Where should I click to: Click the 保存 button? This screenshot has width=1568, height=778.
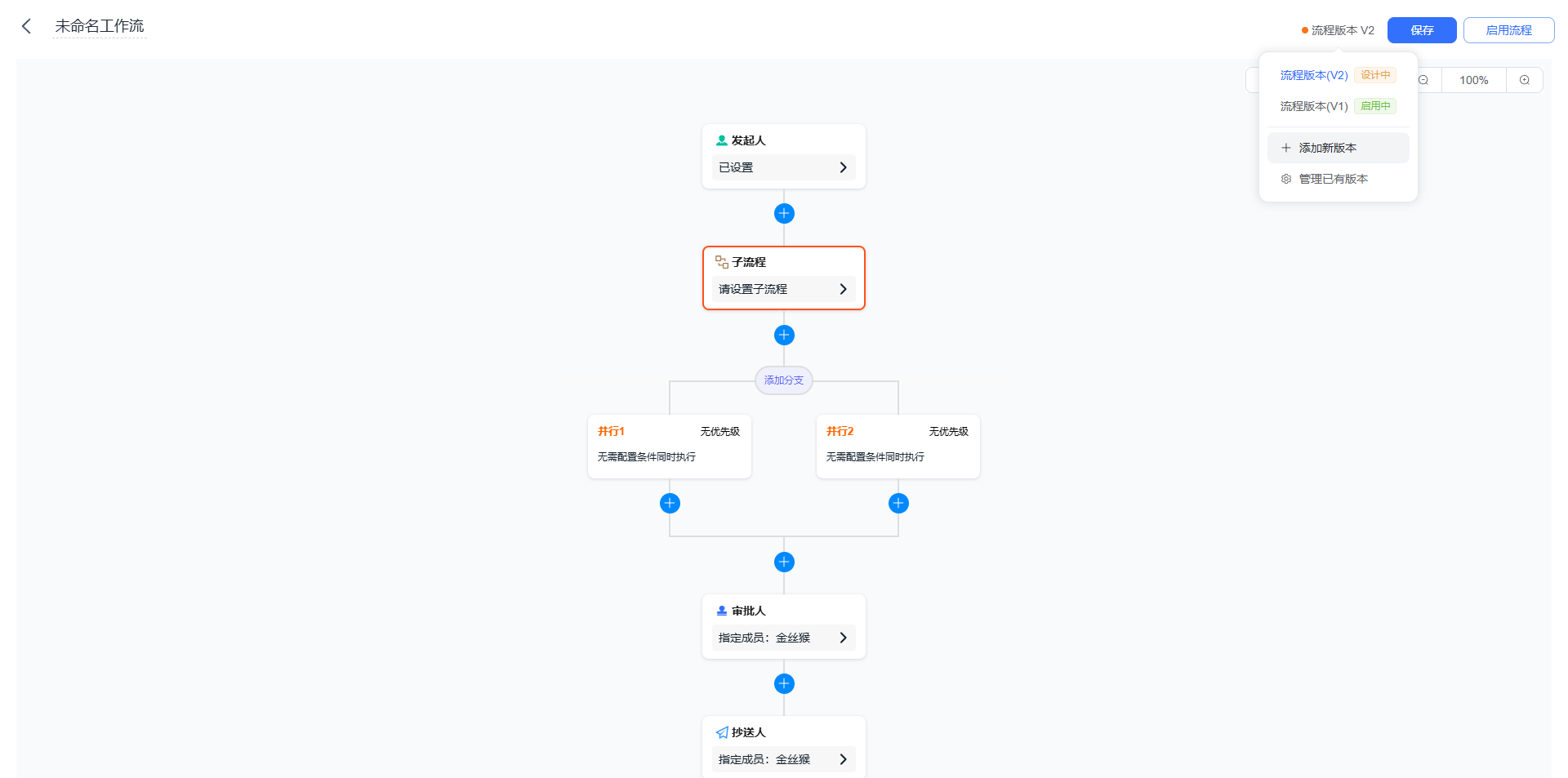pos(1422,30)
